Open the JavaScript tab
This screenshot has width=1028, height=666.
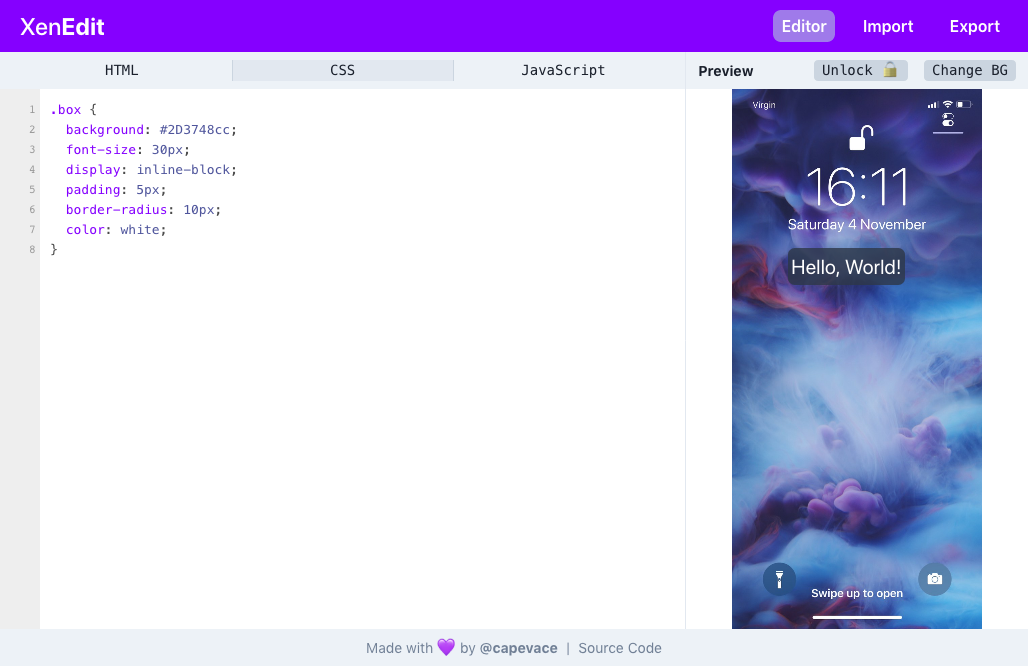pos(562,70)
